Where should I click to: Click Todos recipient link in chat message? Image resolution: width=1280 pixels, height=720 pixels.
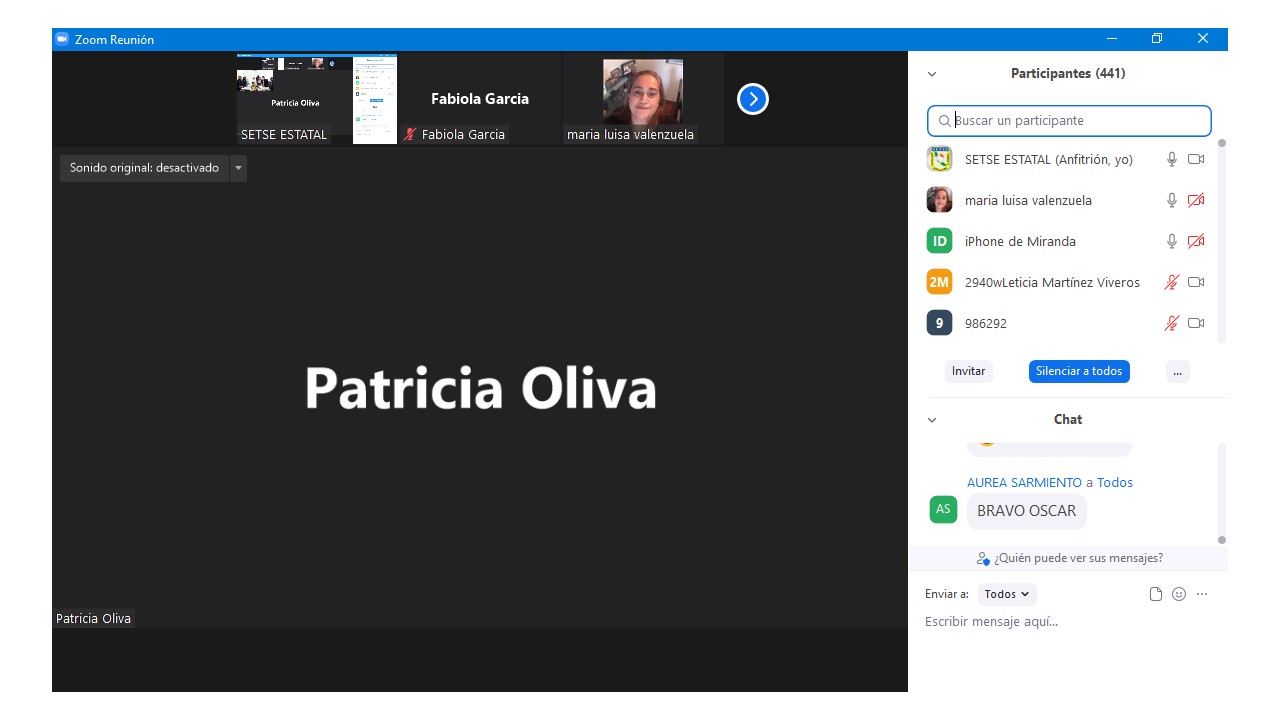pyautogui.click(x=1115, y=482)
